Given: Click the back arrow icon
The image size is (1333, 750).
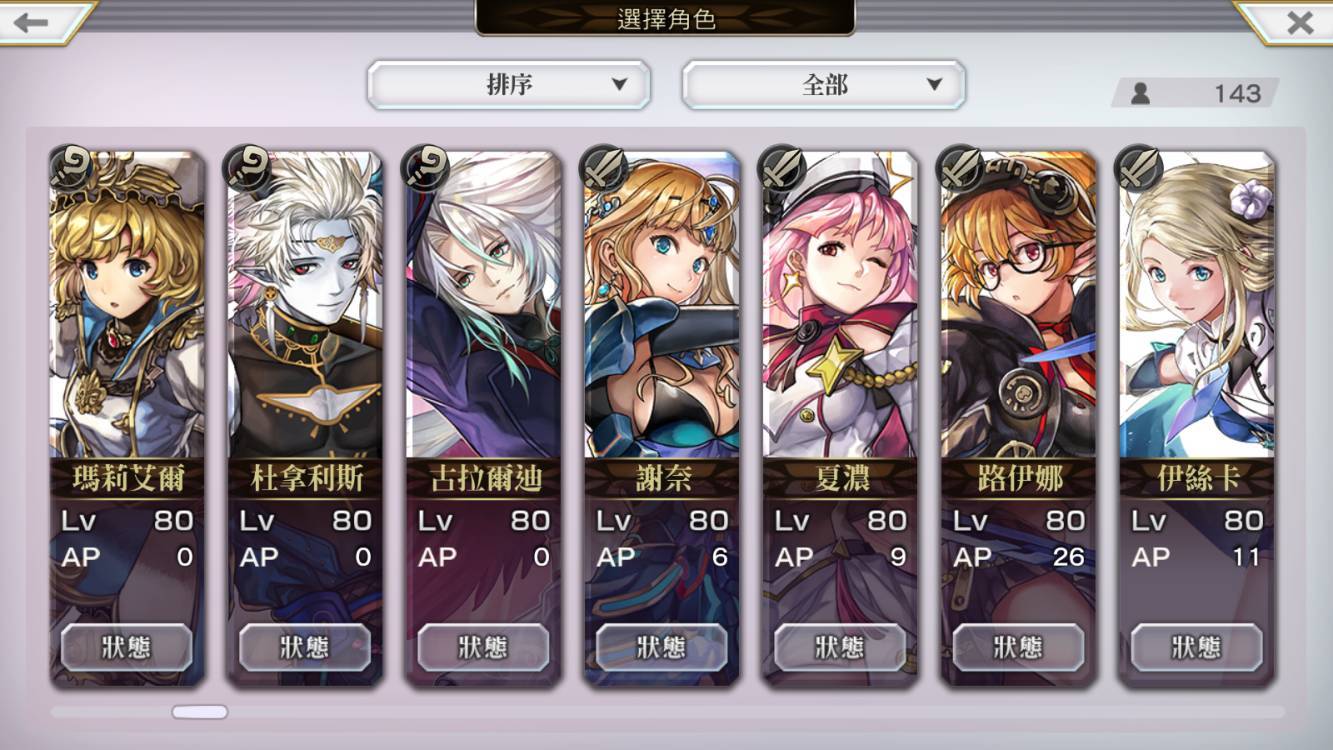Looking at the screenshot, I should tap(31, 22).
